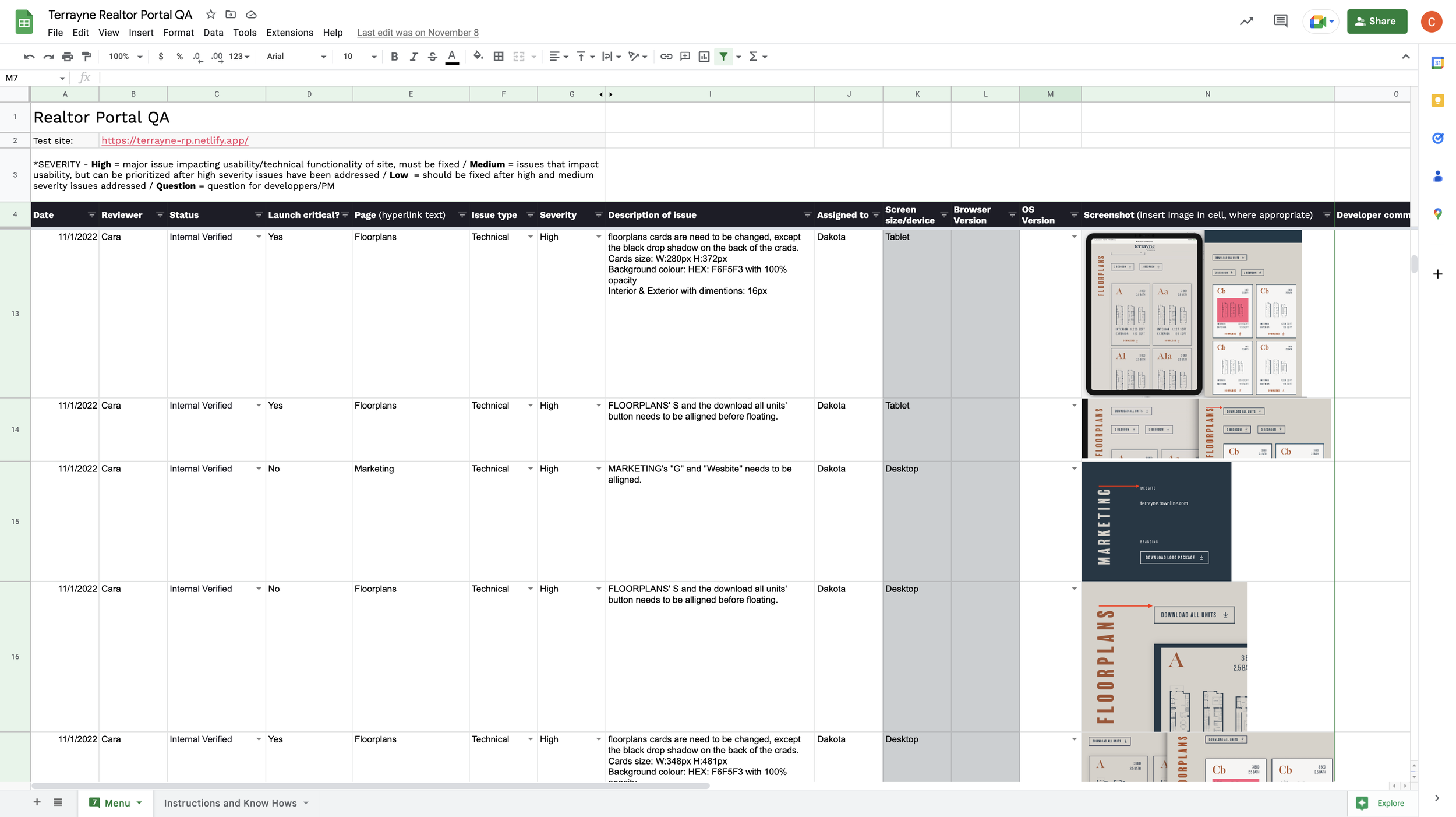Open the Extensions menu
Screen dimensions: 1456x817
(289, 33)
